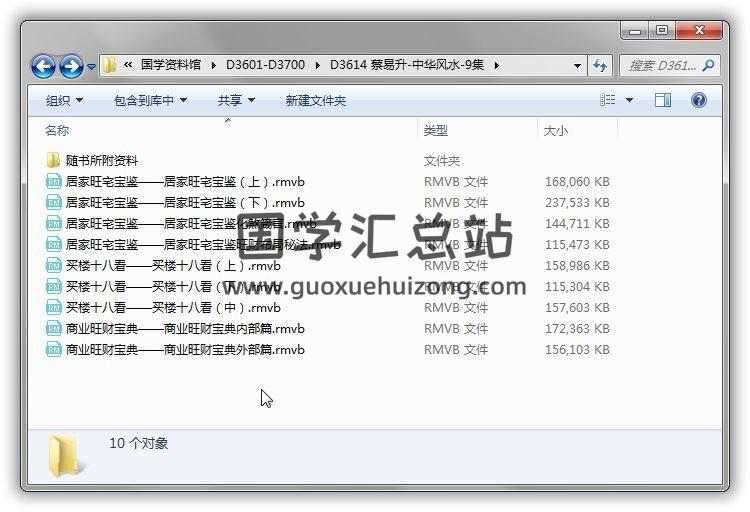Select 居家旺宅宝鉴（上）.rmvb file name

[x=185, y=181]
